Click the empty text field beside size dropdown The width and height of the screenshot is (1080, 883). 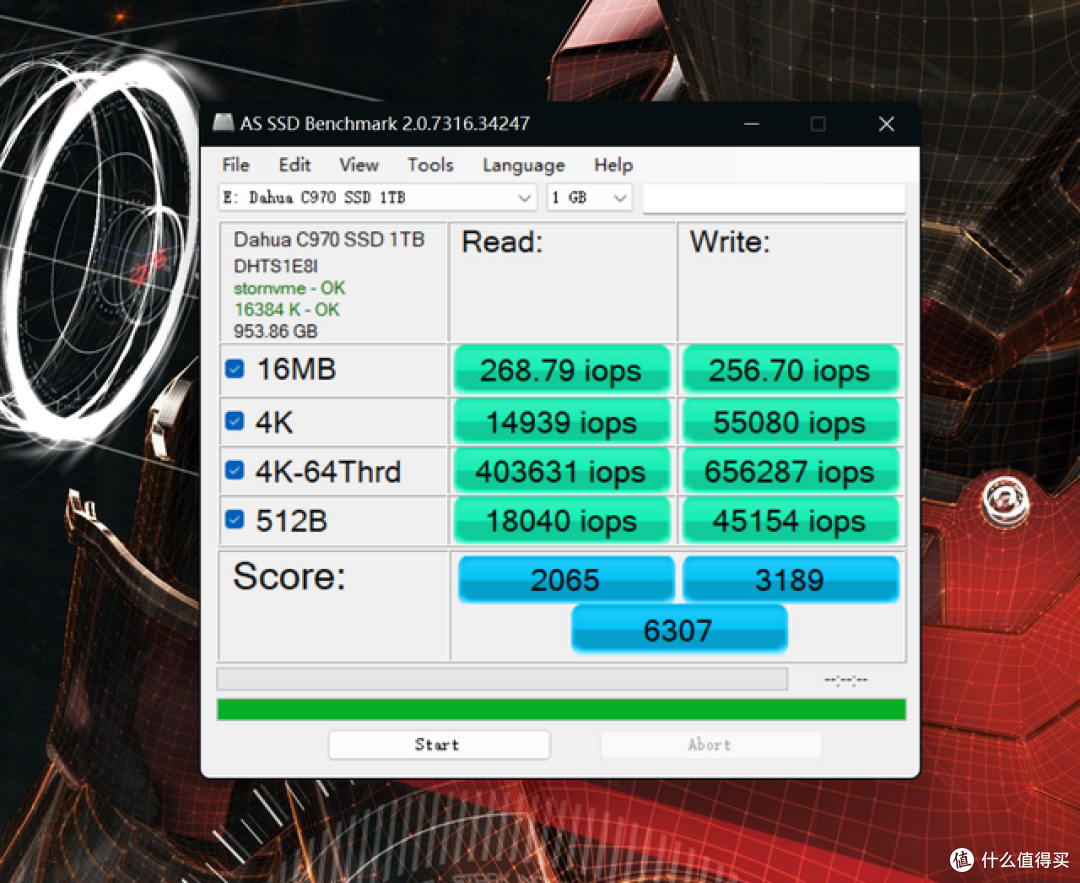pos(773,198)
